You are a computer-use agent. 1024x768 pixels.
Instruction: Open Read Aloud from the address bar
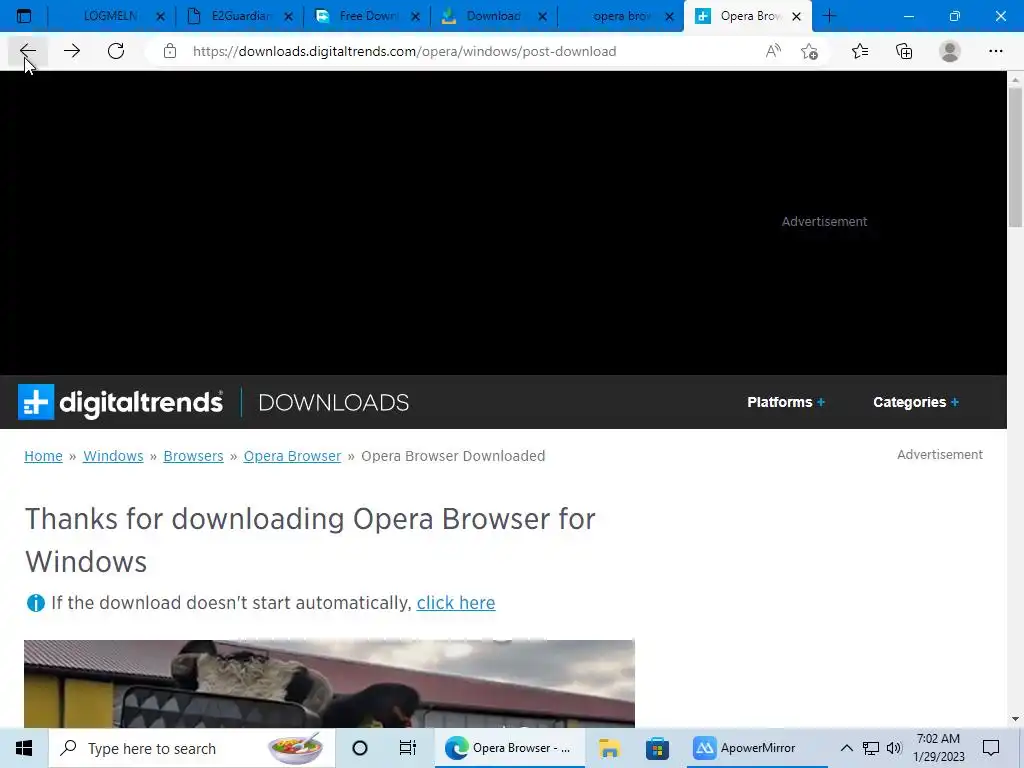(773, 51)
